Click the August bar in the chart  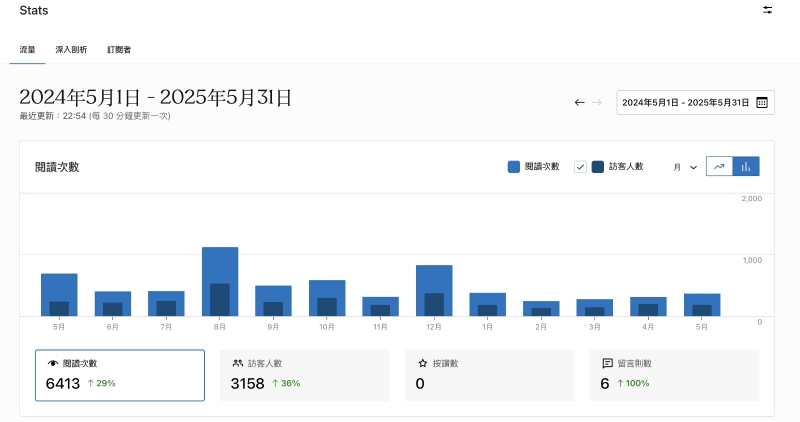[x=220, y=281]
